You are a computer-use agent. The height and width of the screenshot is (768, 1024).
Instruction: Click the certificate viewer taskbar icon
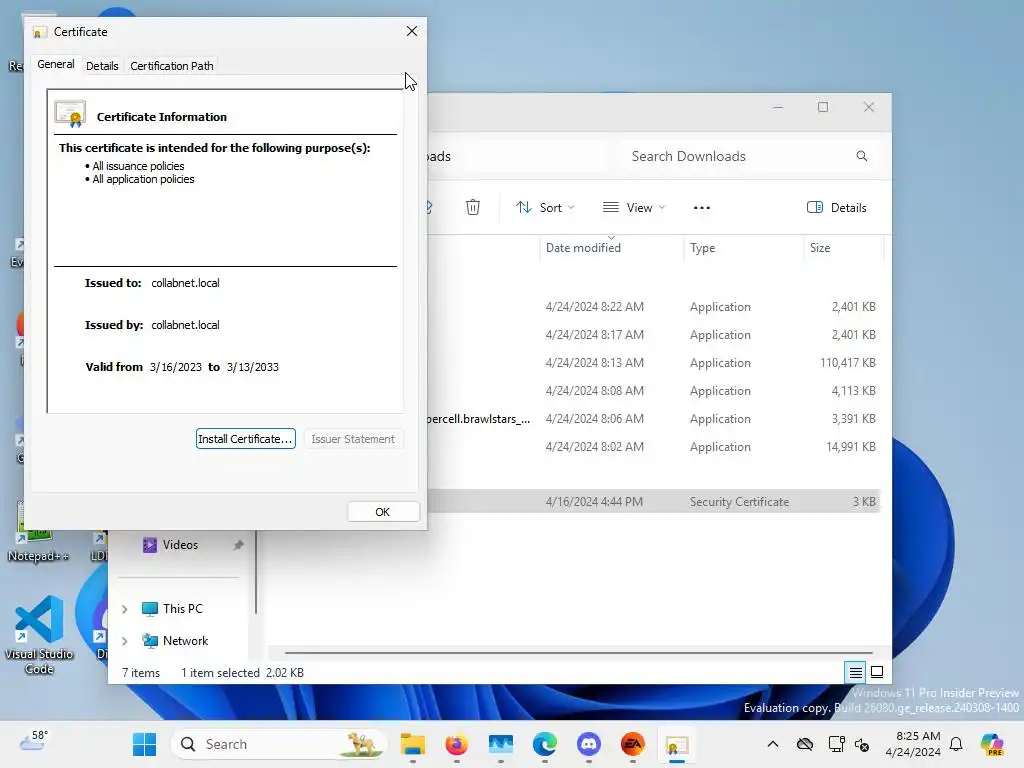click(x=677, y=744)
